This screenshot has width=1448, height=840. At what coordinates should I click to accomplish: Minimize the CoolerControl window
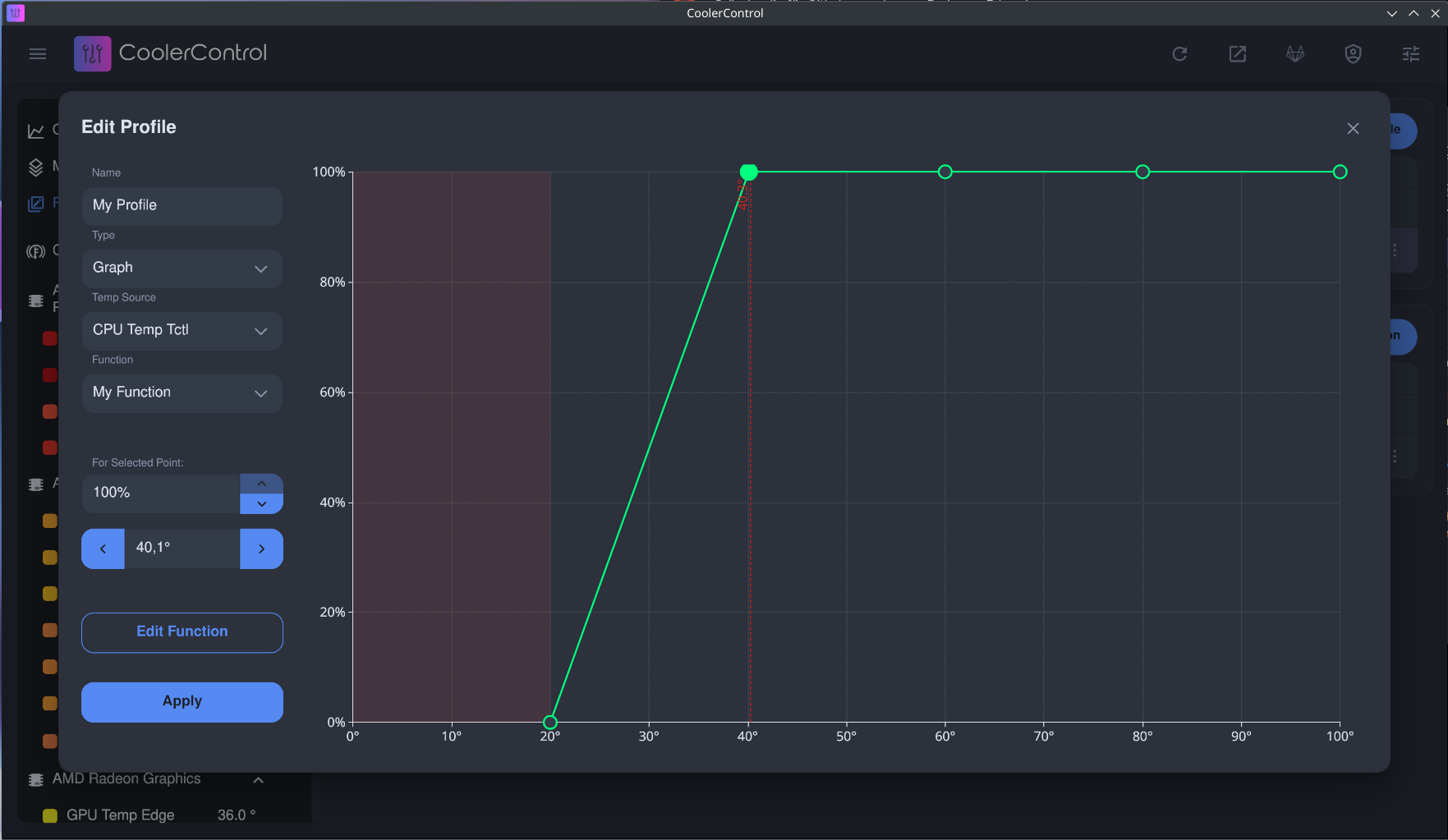pyautogui.click(x=1391, y=13)
